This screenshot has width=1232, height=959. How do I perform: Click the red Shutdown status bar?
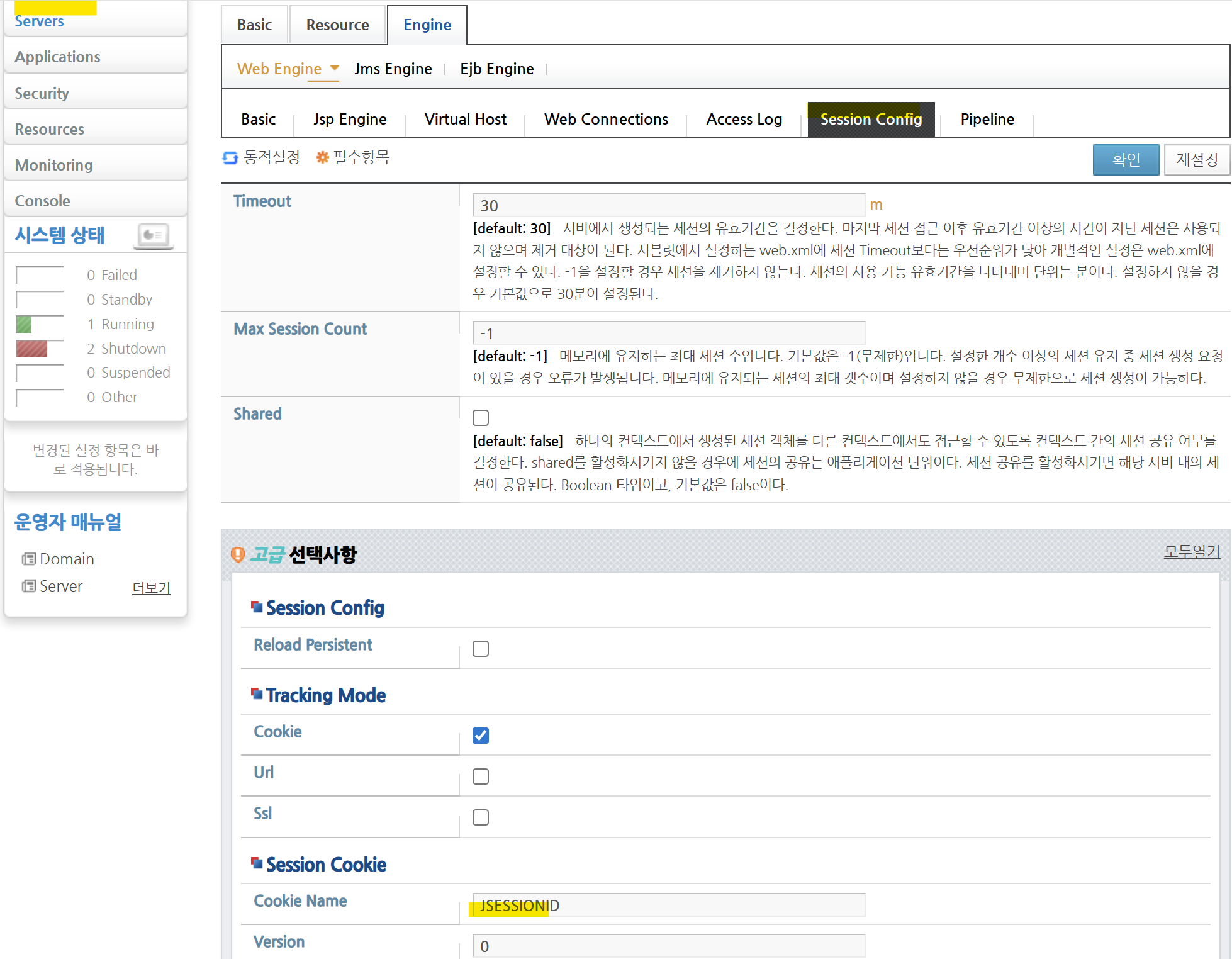point(31,349)
